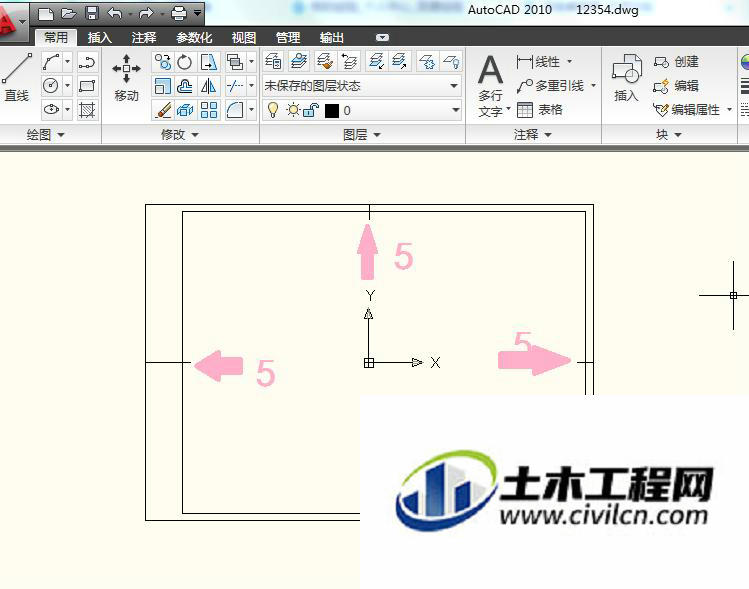749x589 pixels.
Task: Select the Fillet tool
Action: 235,110
